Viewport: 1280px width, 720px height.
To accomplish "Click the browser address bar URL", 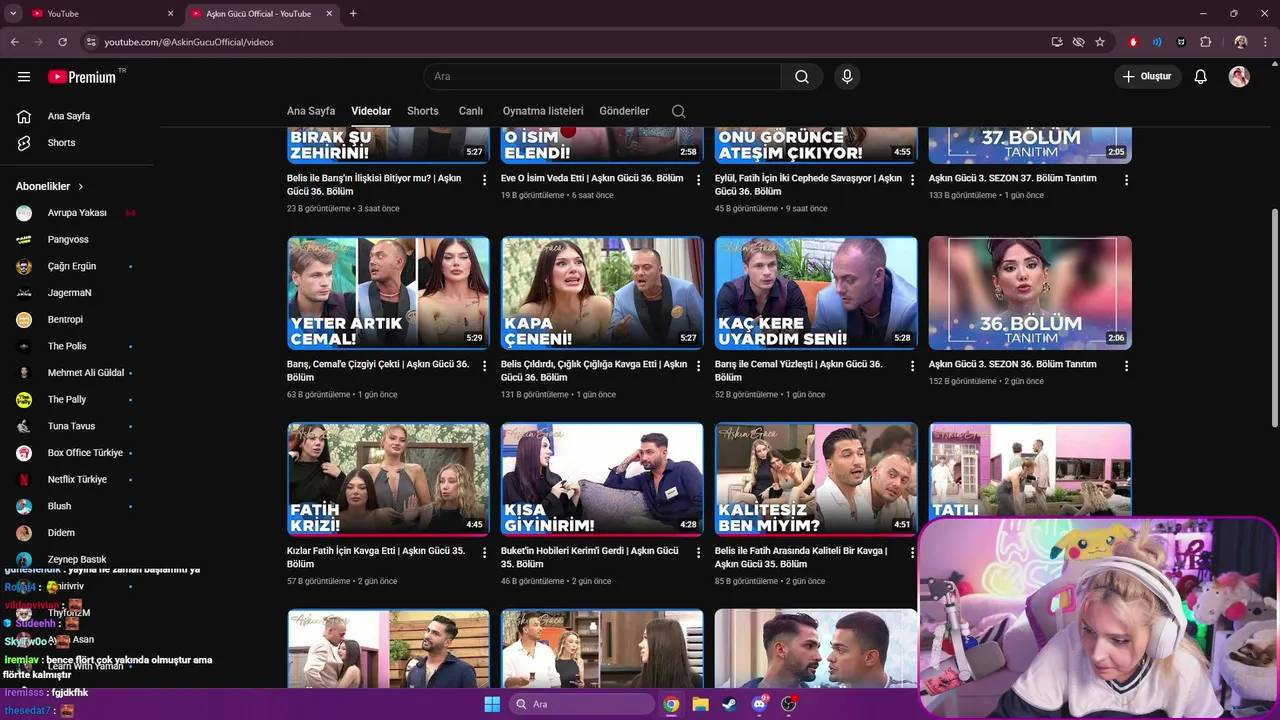I will pos(189,42).
